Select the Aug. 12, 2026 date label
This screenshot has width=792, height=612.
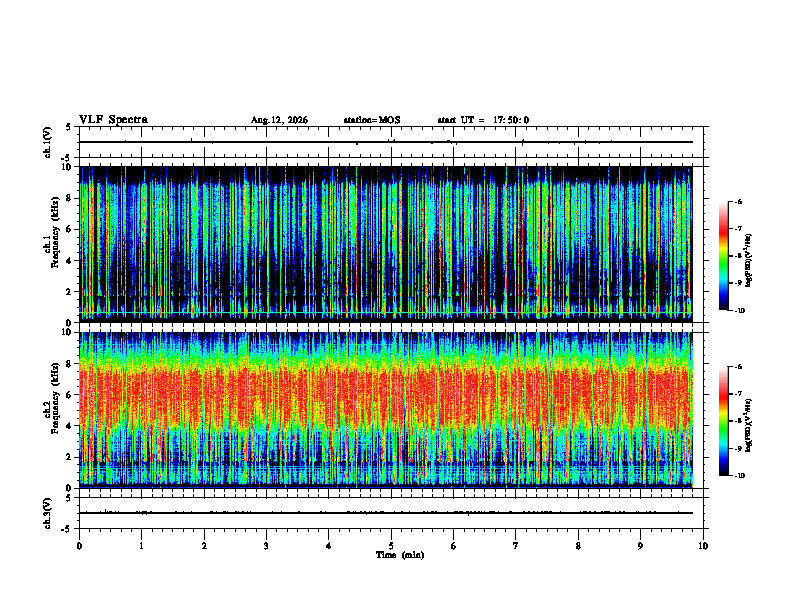coord(279,120)
